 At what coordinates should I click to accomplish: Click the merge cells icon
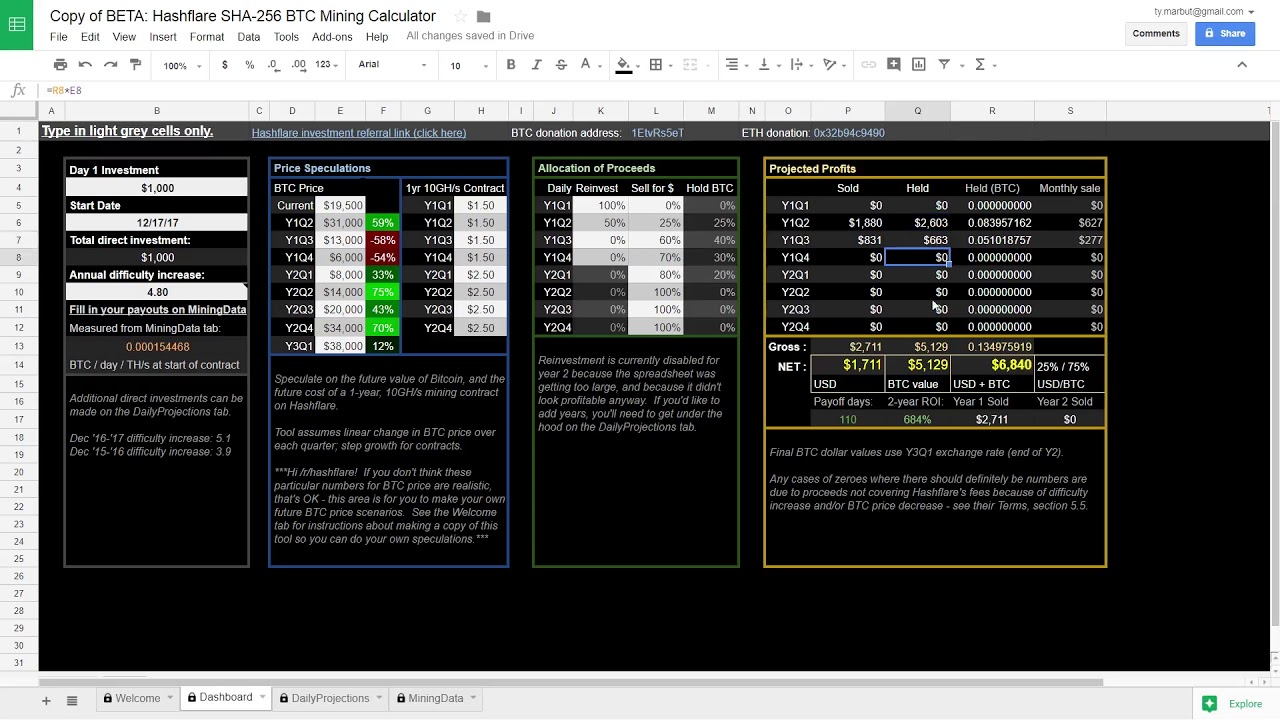(690, 64)
